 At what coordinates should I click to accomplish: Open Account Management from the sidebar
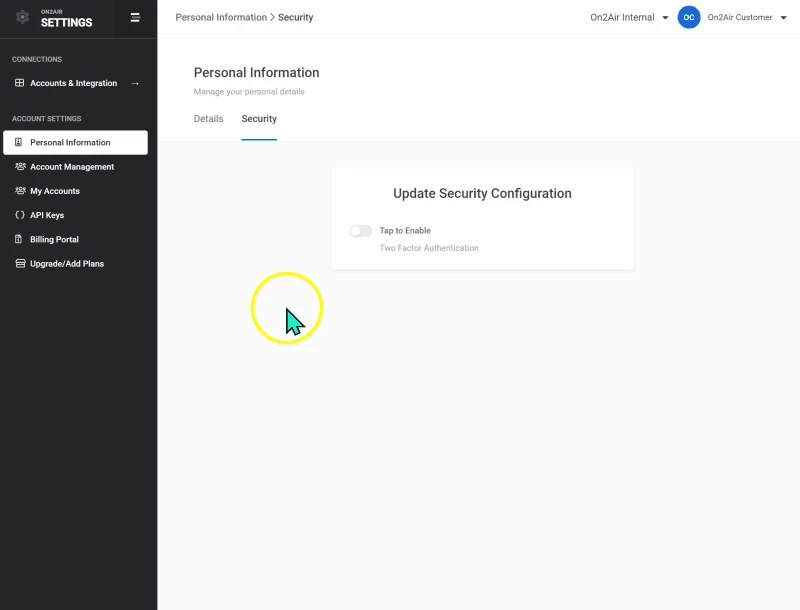71,167
